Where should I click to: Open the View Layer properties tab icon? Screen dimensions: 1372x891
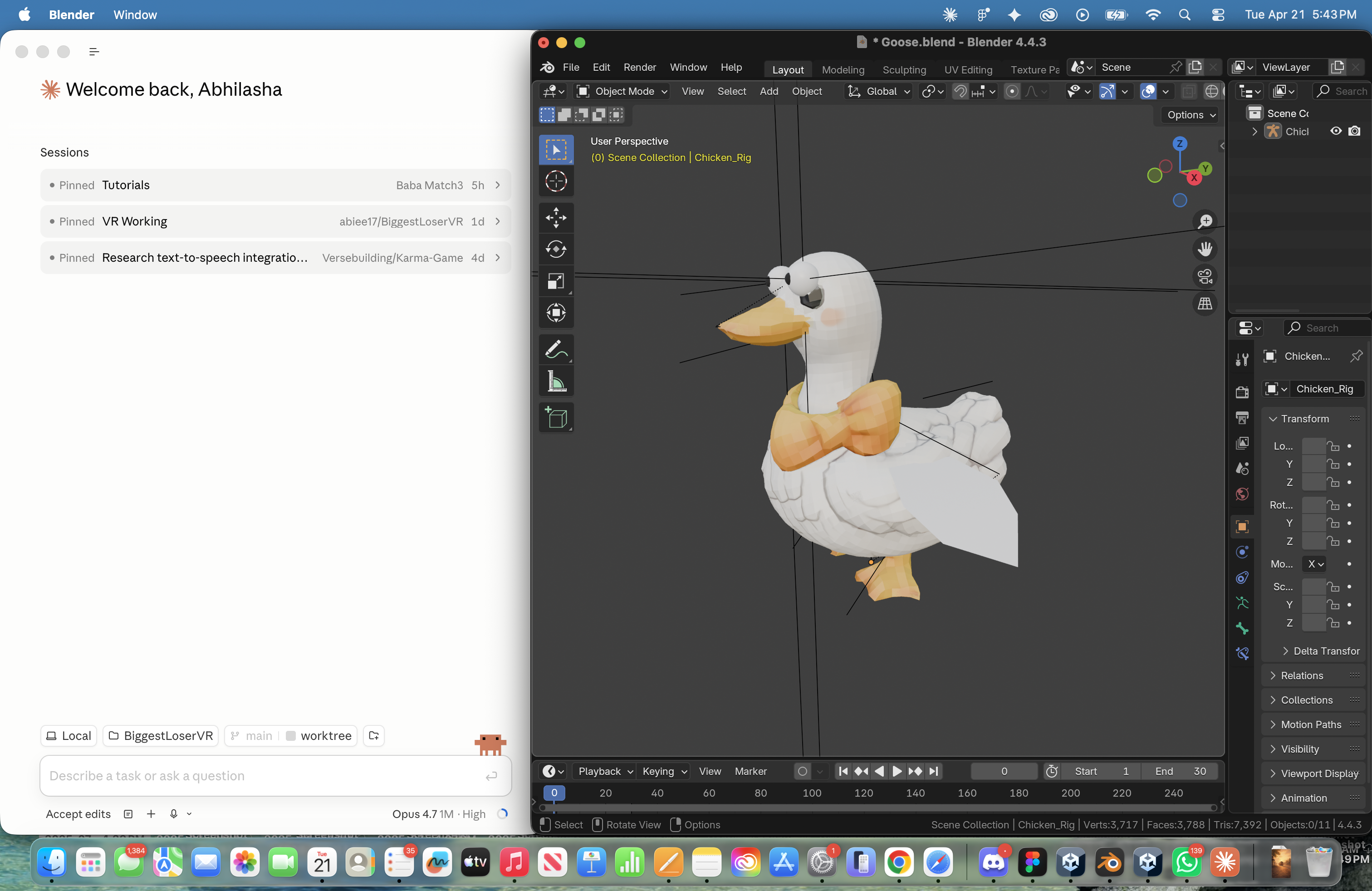(1242, 443)
